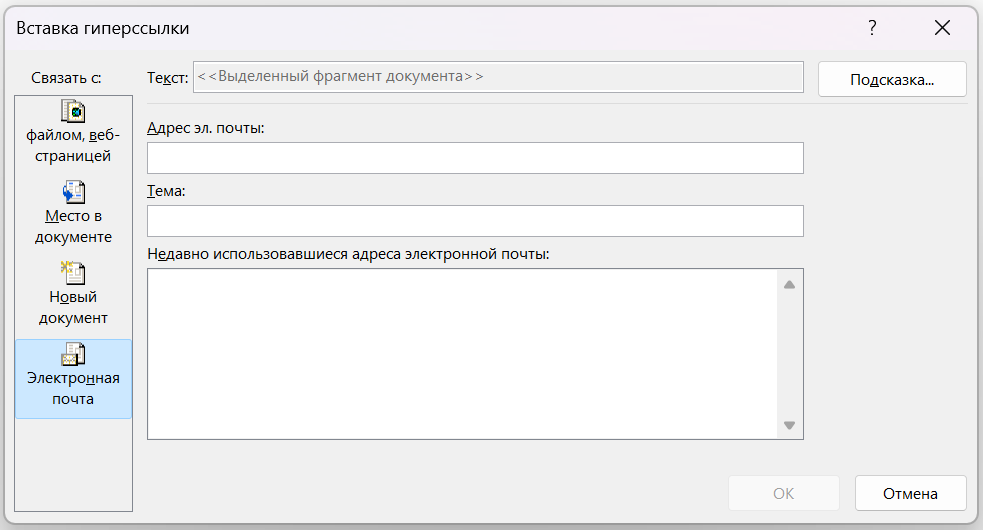Close the 'Вставка гиперссылки' dialog

[942, 28]
